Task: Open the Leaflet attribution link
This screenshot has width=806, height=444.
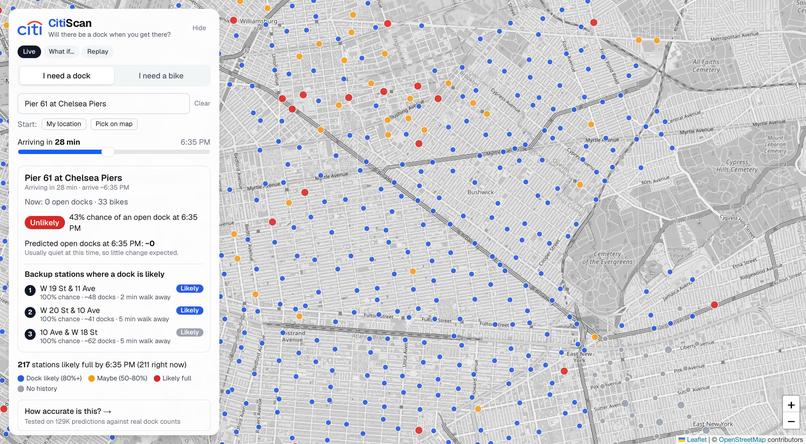Action: pos(692,439)
